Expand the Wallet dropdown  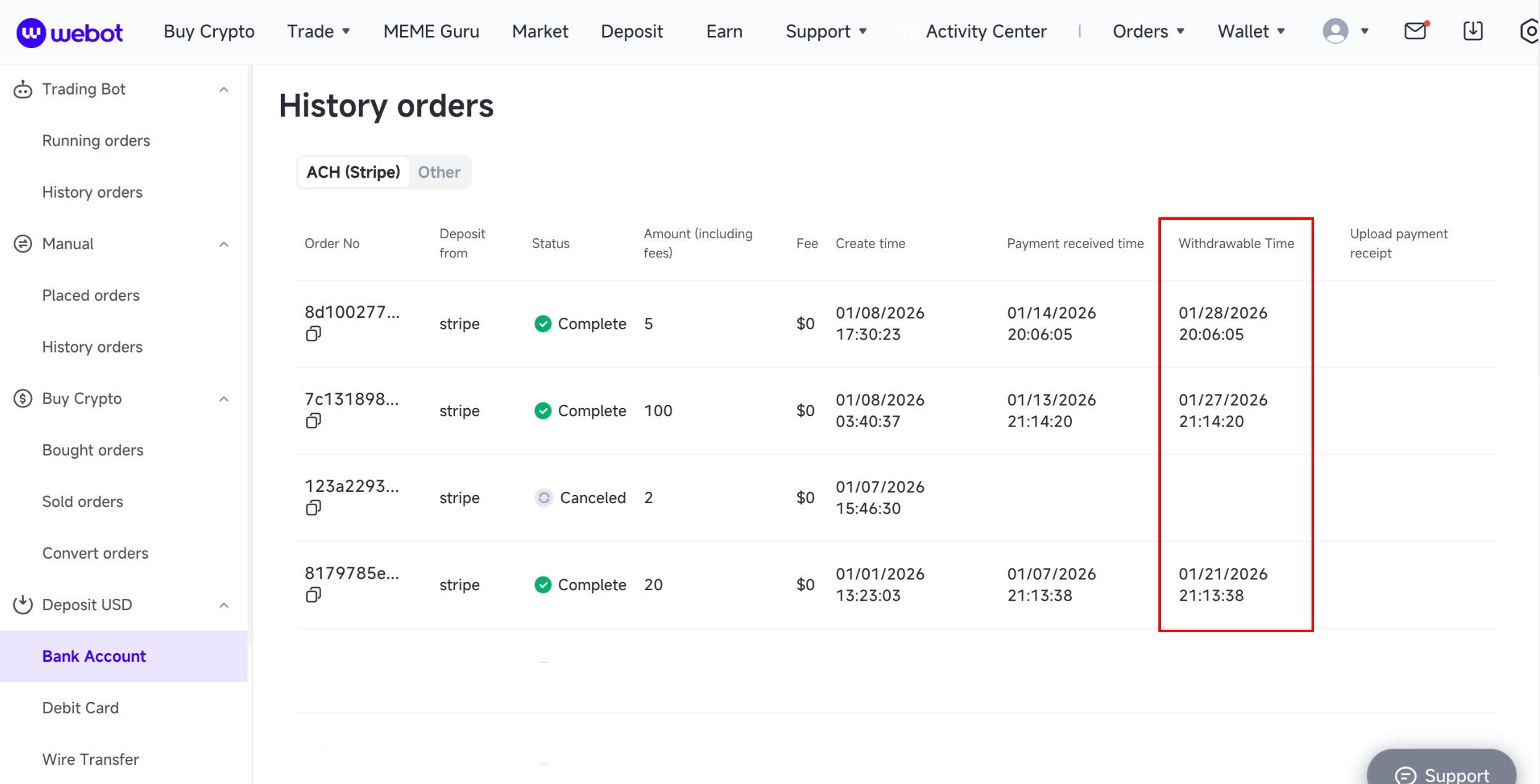pos(1250,31)
